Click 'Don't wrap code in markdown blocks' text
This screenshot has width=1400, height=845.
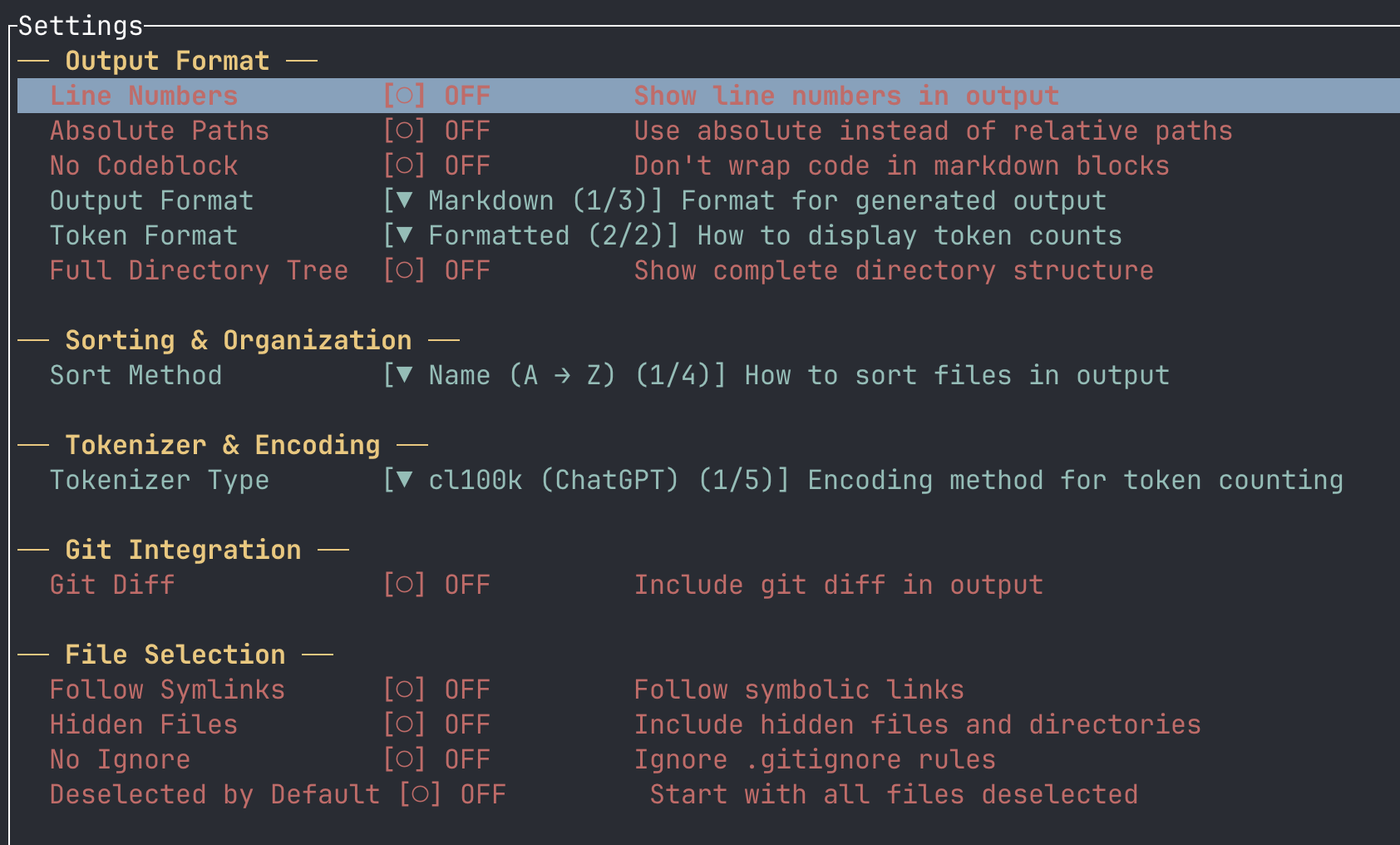(x=902, y=166)
